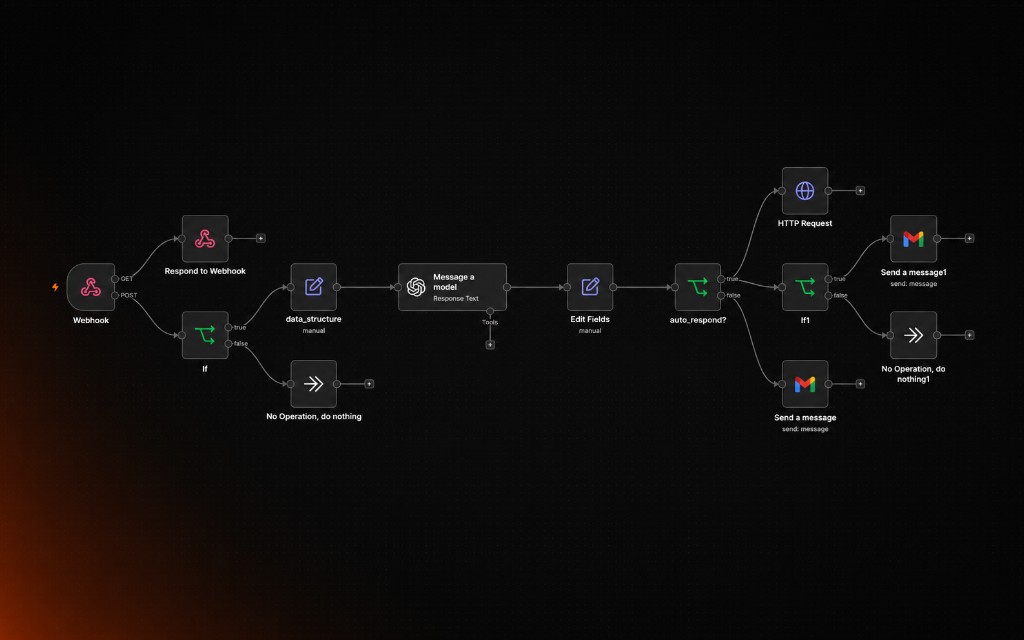Add a node after No Operation, do nothing1
The height and width of the screenshot is (640, 1024).
pos(969,335)
